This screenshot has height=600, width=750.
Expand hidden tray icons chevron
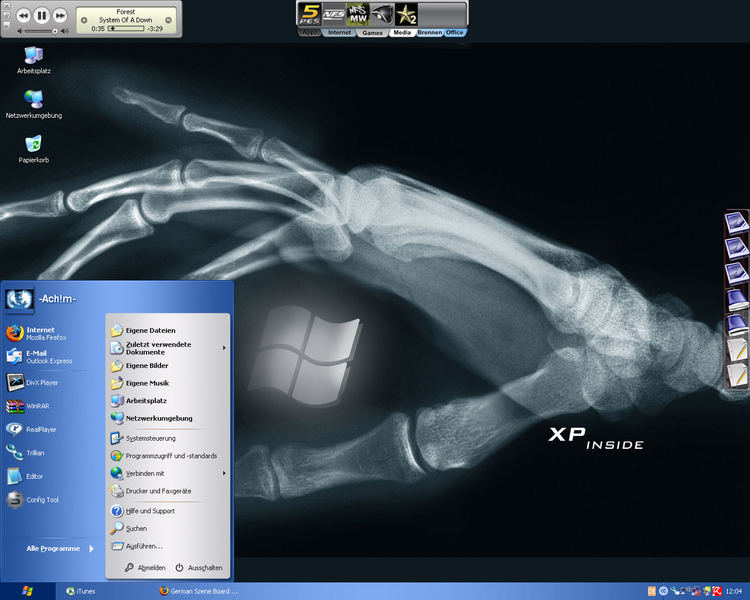coord(663,591)
